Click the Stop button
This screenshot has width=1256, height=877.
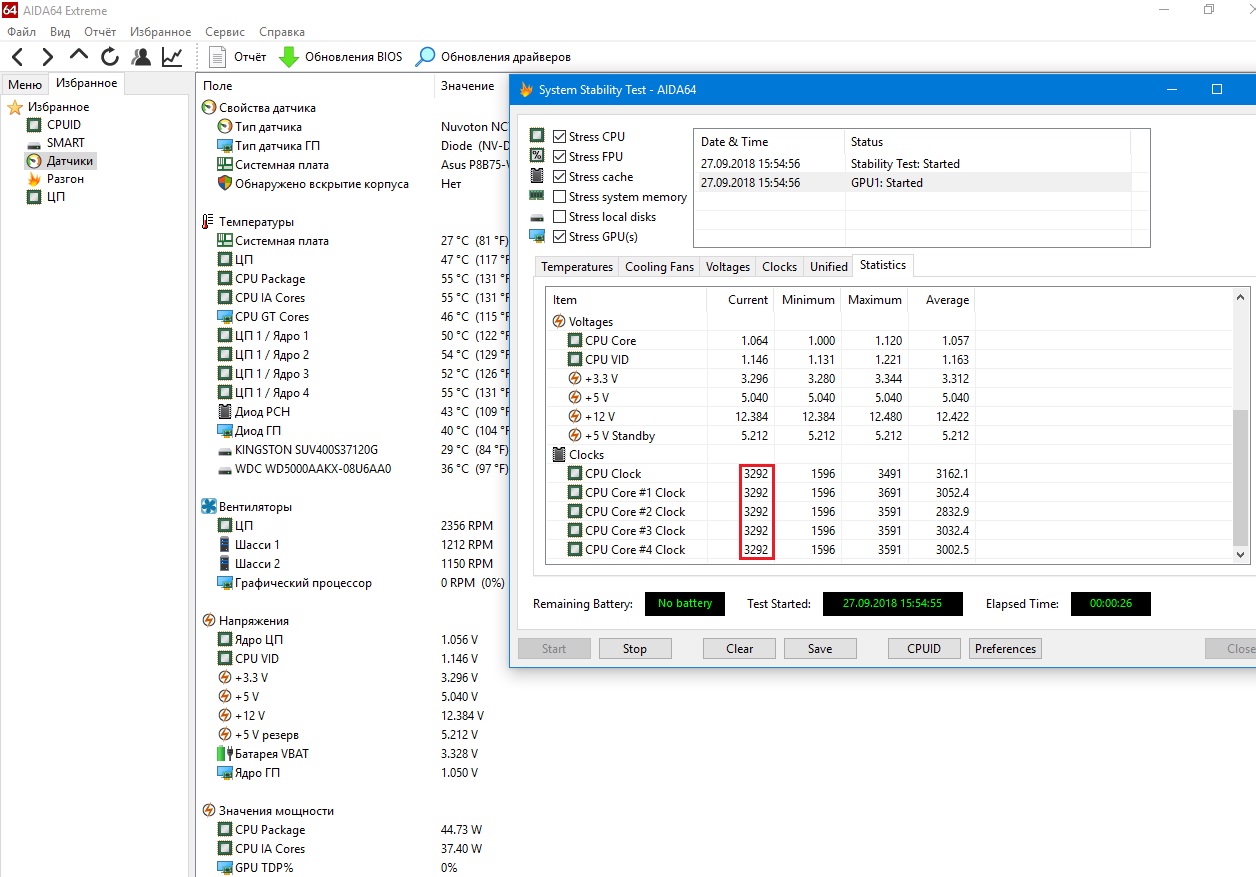tap(635, 649)
